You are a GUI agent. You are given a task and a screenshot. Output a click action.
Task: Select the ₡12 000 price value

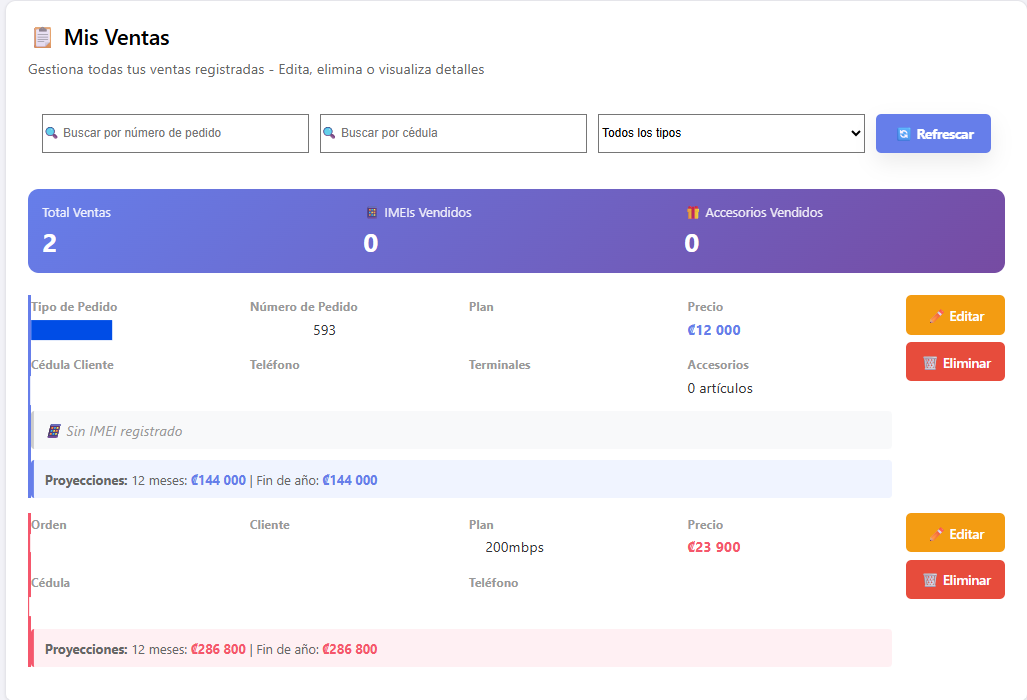[x=714, y=330]
